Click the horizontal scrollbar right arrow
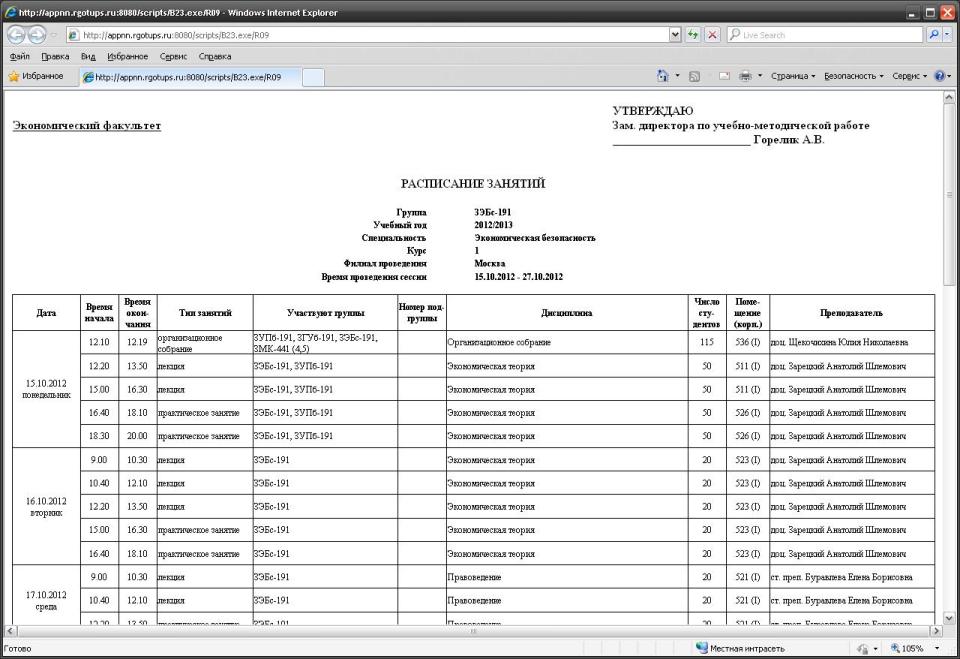The height and width of the screenshot is (659, 960). [x=936, y=631]
